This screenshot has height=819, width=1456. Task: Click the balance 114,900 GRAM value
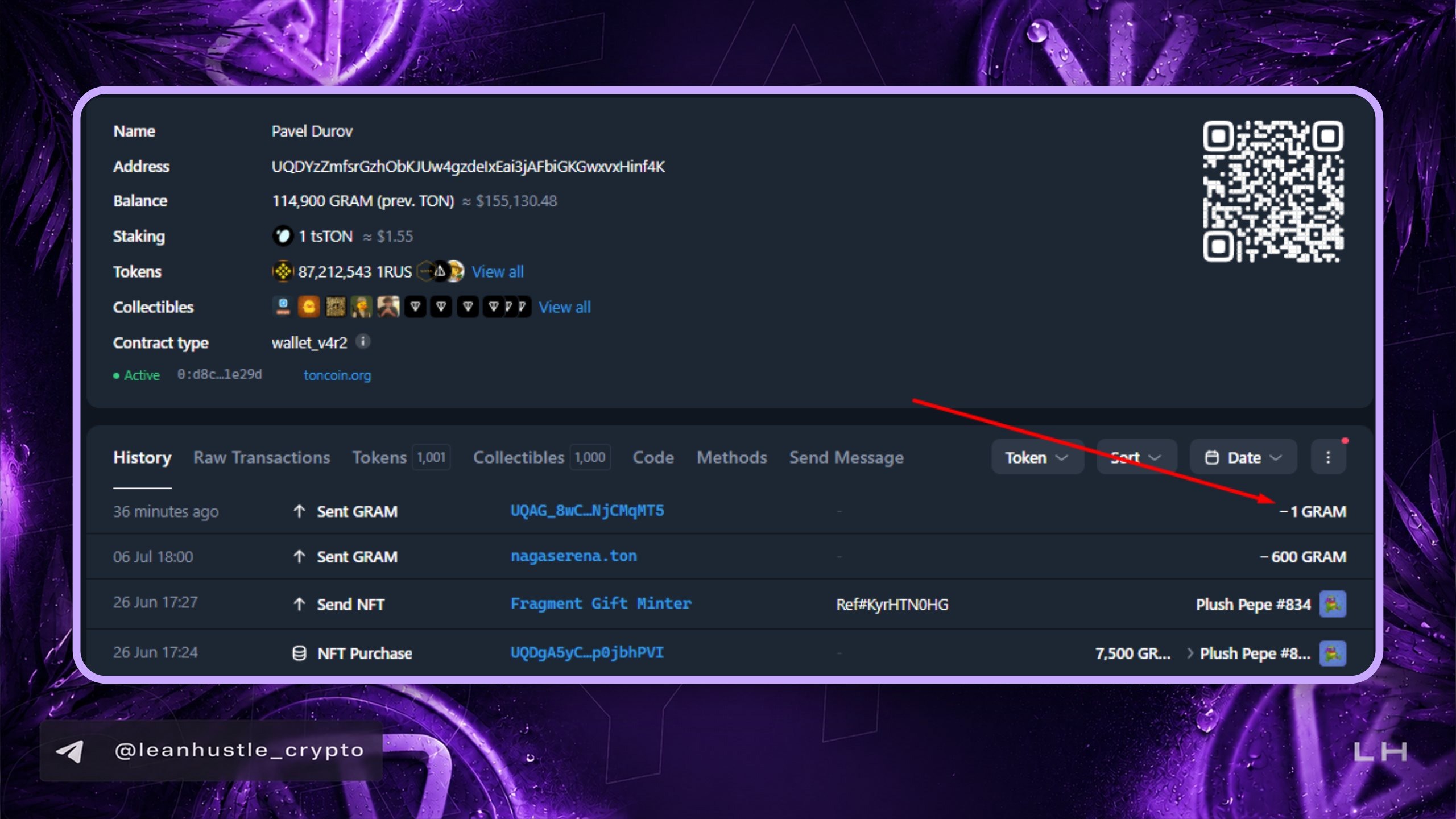click(363, 201)
